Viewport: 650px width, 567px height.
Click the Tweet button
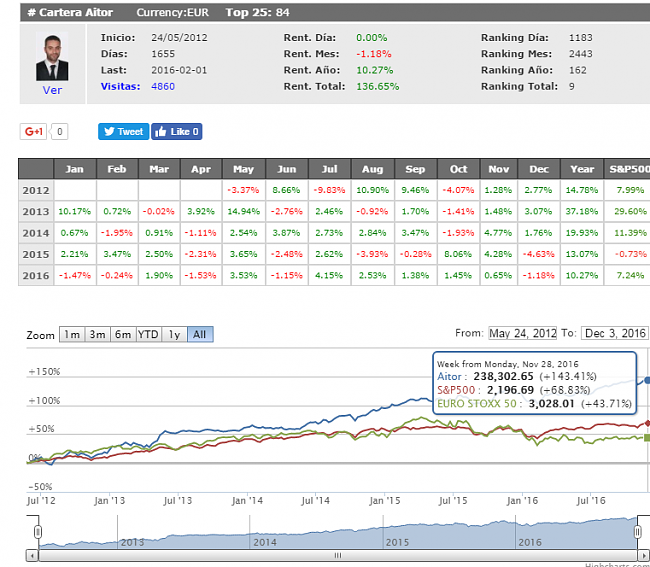(x=124, y=132)
